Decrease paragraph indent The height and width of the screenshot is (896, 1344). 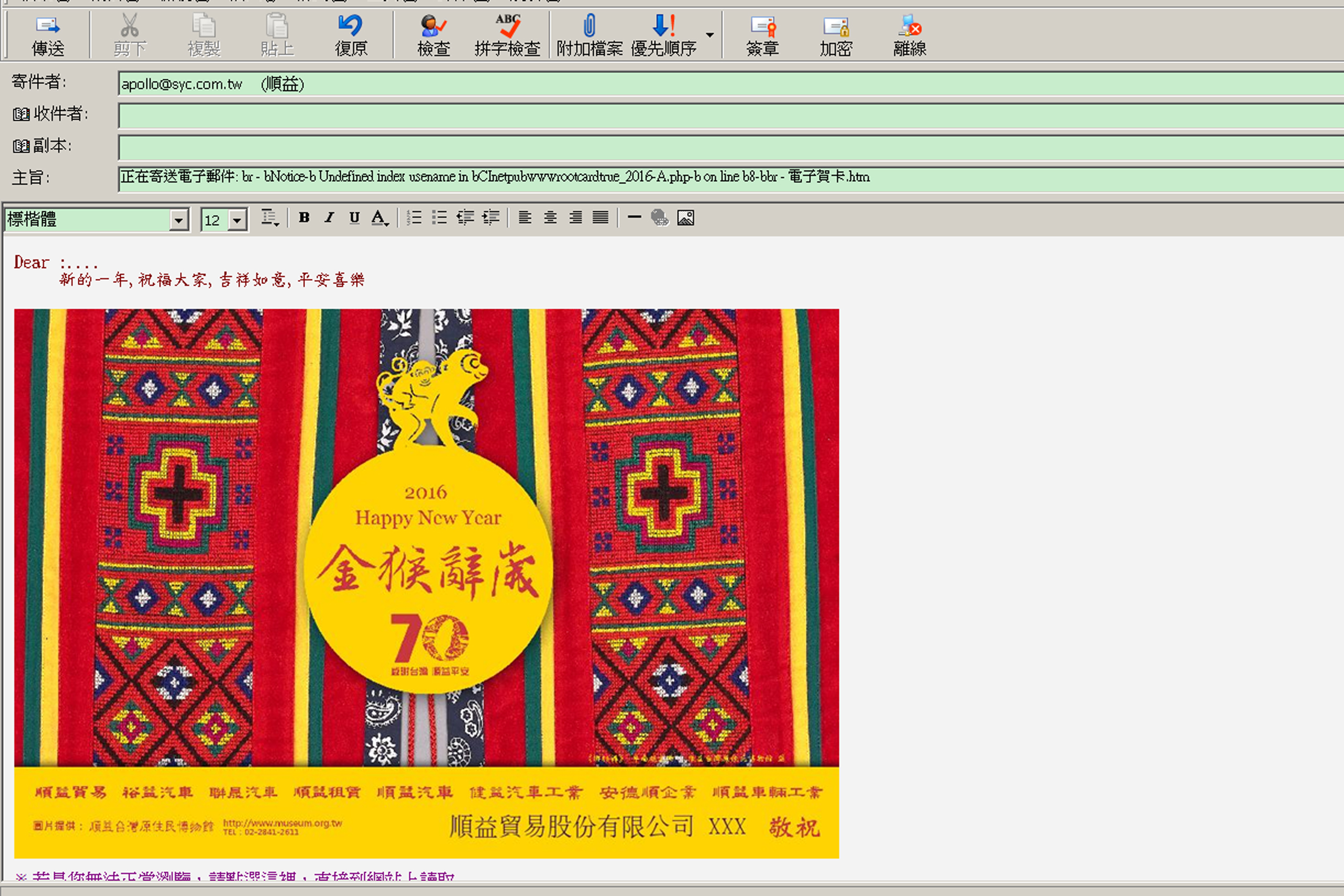(465, 218)
